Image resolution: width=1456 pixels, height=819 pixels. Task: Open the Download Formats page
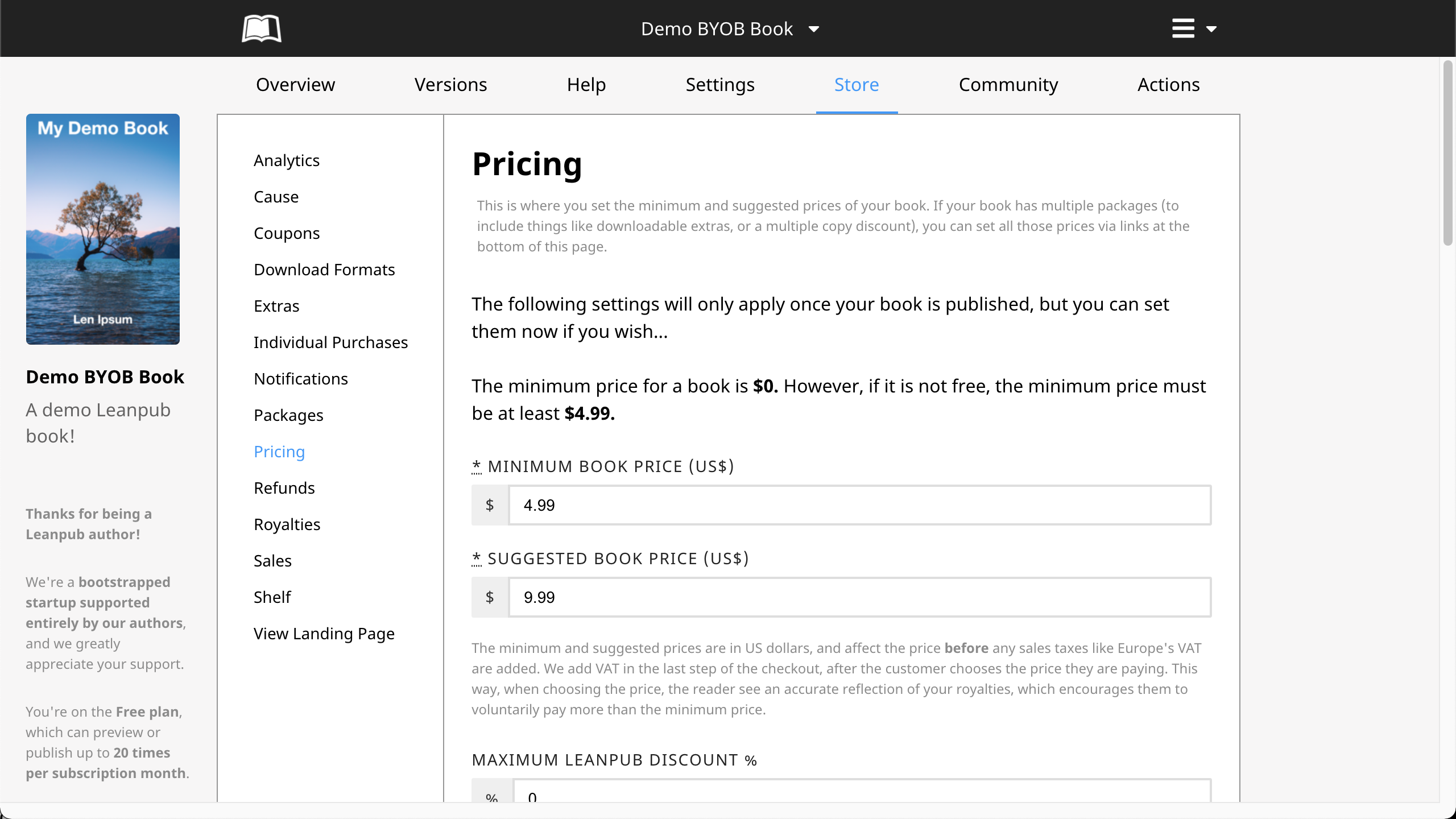[324, 270]
